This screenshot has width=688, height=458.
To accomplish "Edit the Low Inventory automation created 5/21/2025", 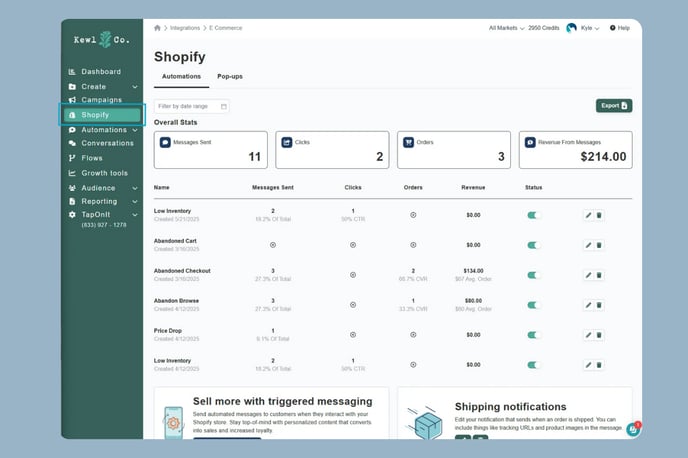I will (x=588, y=215).
